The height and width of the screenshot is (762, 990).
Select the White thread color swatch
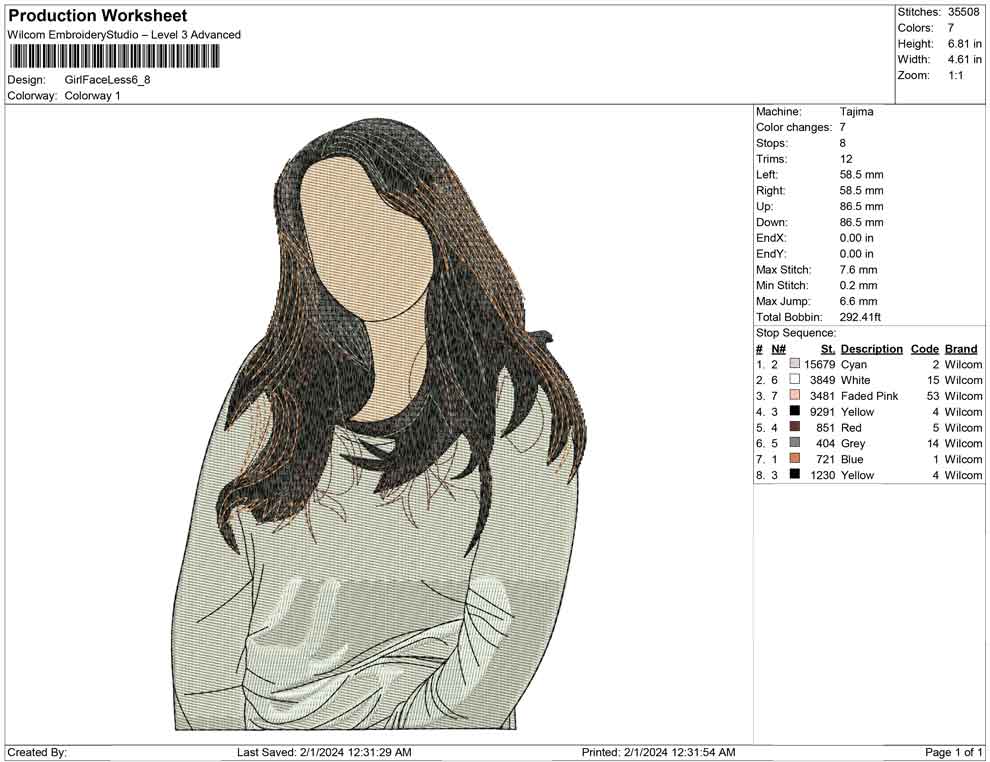[x=795, y=381]
